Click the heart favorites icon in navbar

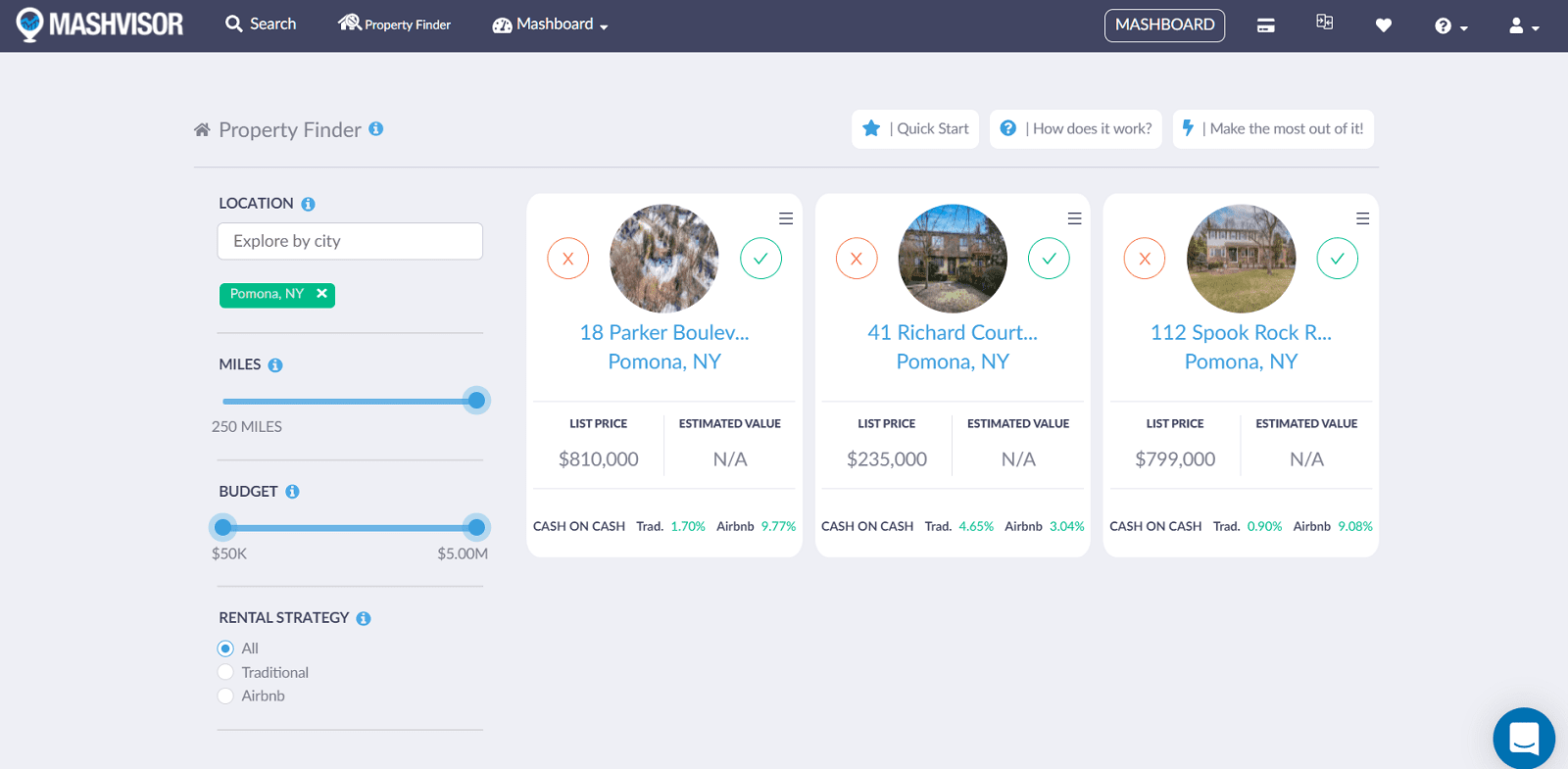click(x=1383, y=25)
